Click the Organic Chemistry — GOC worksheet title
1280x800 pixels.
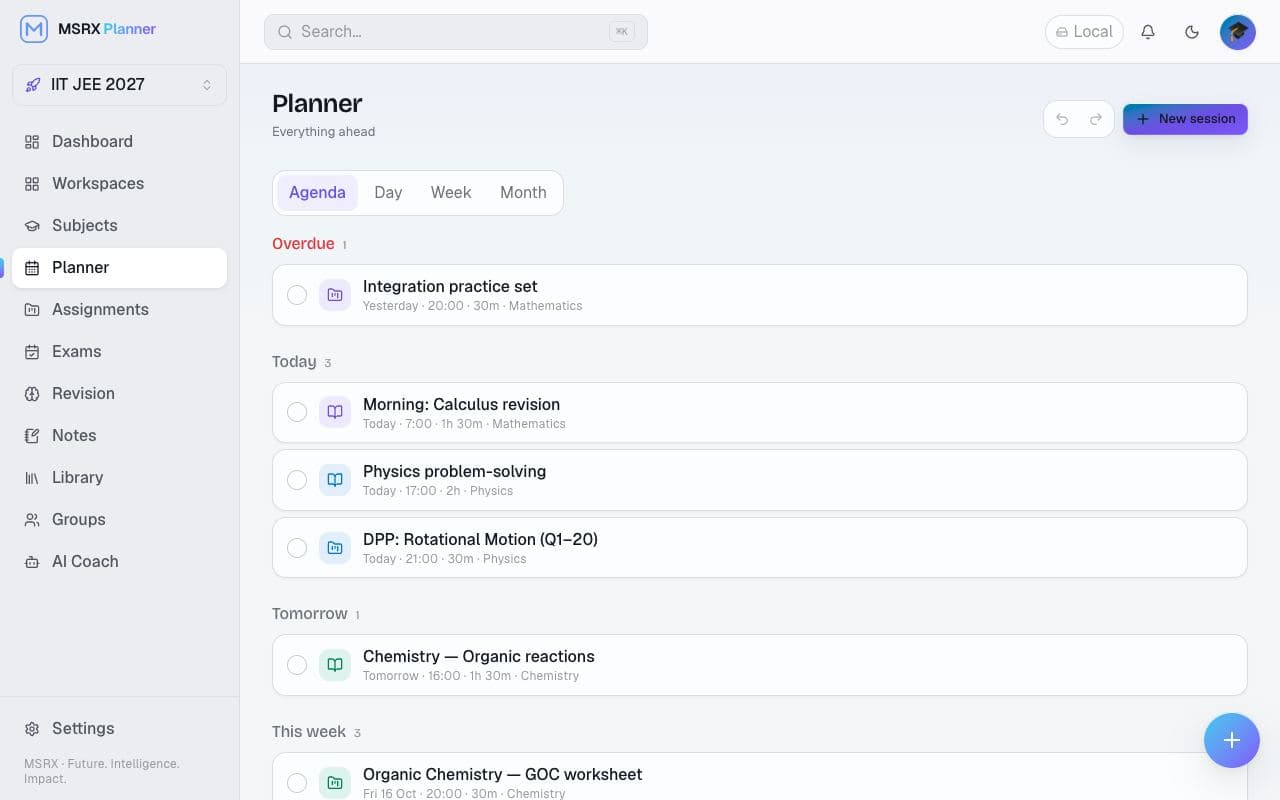[502, 774]
